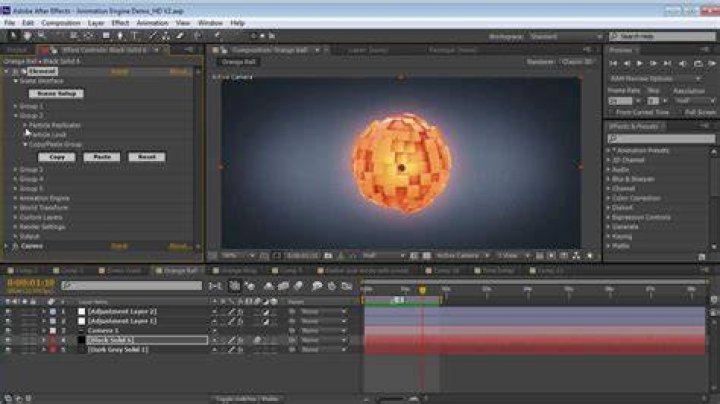
Task: Open the Graph Editor in timeline
Action: [x=347, y=286]
